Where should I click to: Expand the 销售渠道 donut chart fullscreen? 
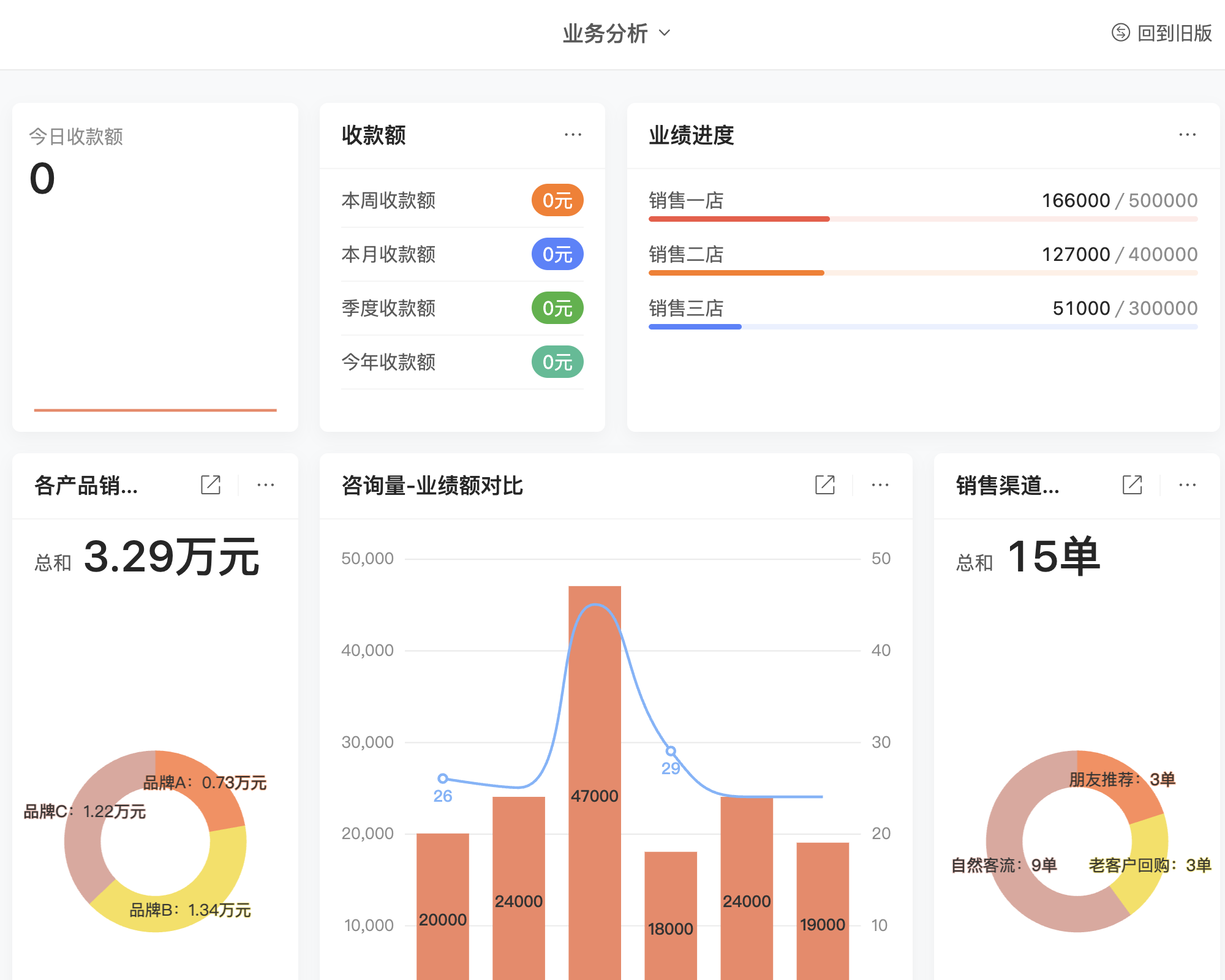pos(1132,484)
